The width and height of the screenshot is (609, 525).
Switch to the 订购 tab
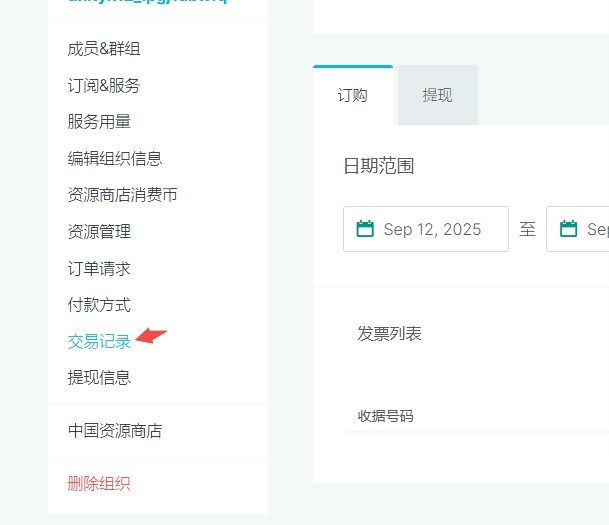[353, 95]
